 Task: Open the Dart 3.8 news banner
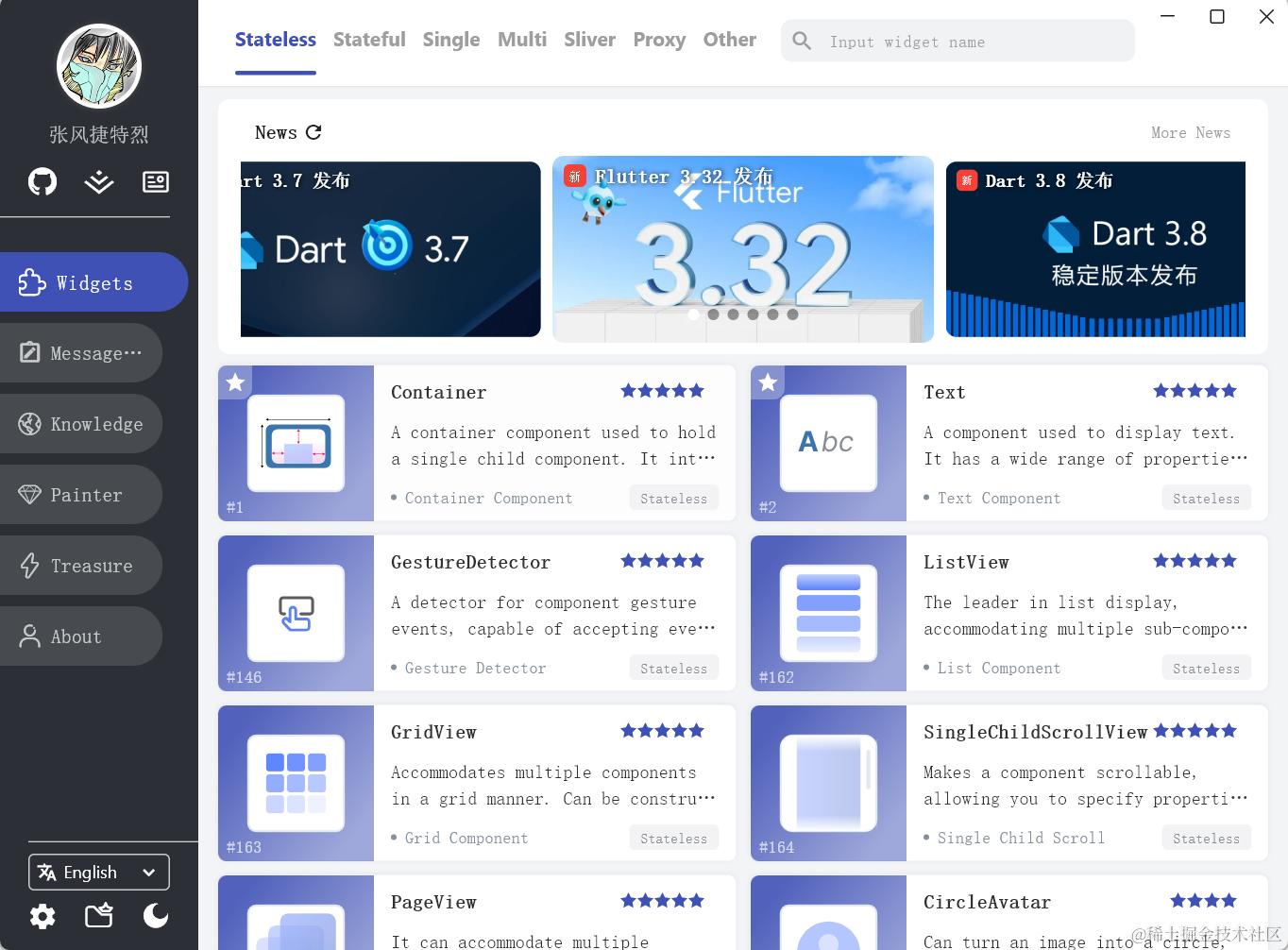pyautogui.click(x=1095, y=249)
